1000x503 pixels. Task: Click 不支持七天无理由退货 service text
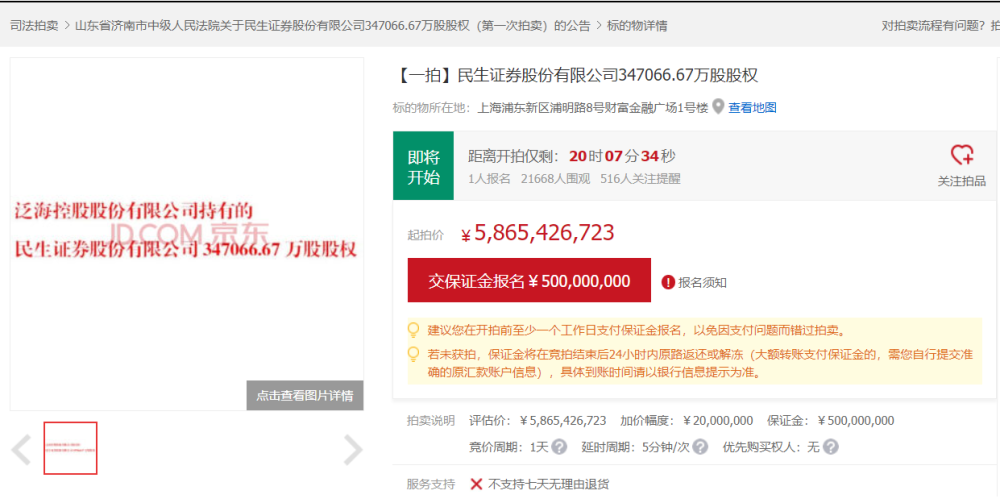(x=548, y=484)
